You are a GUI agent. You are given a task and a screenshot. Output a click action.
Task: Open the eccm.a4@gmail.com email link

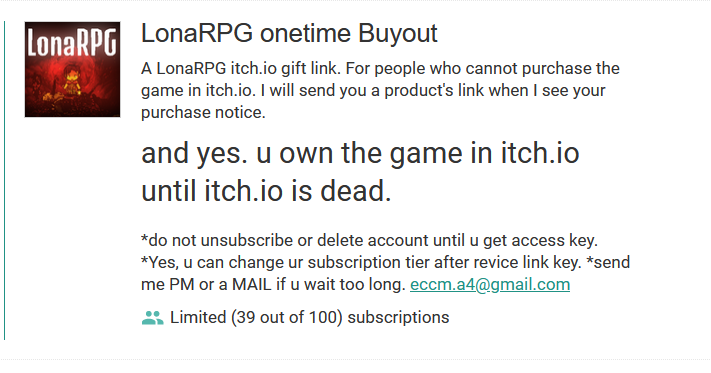tap(490, 285)
